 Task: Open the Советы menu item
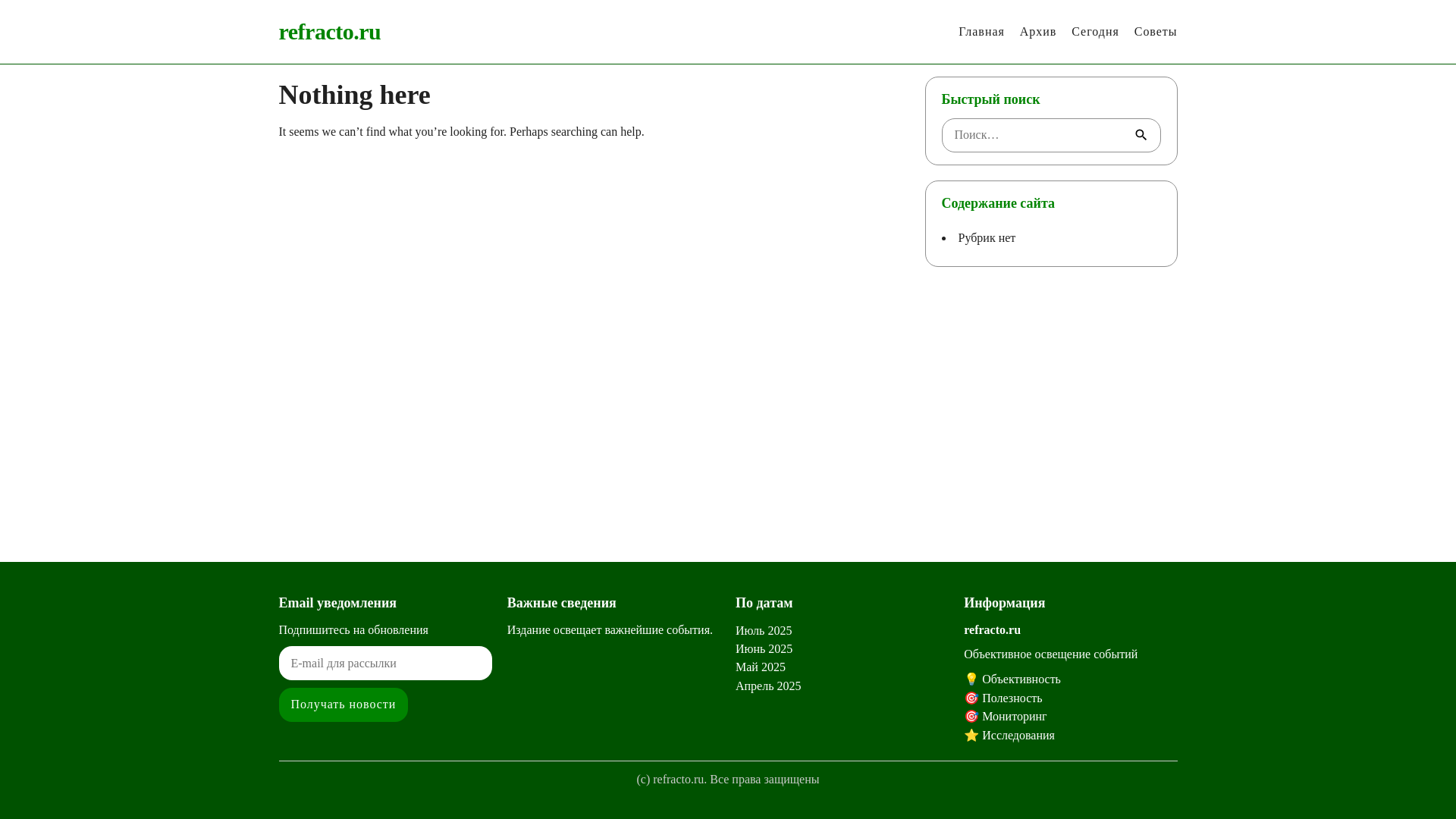point(1155,32)
